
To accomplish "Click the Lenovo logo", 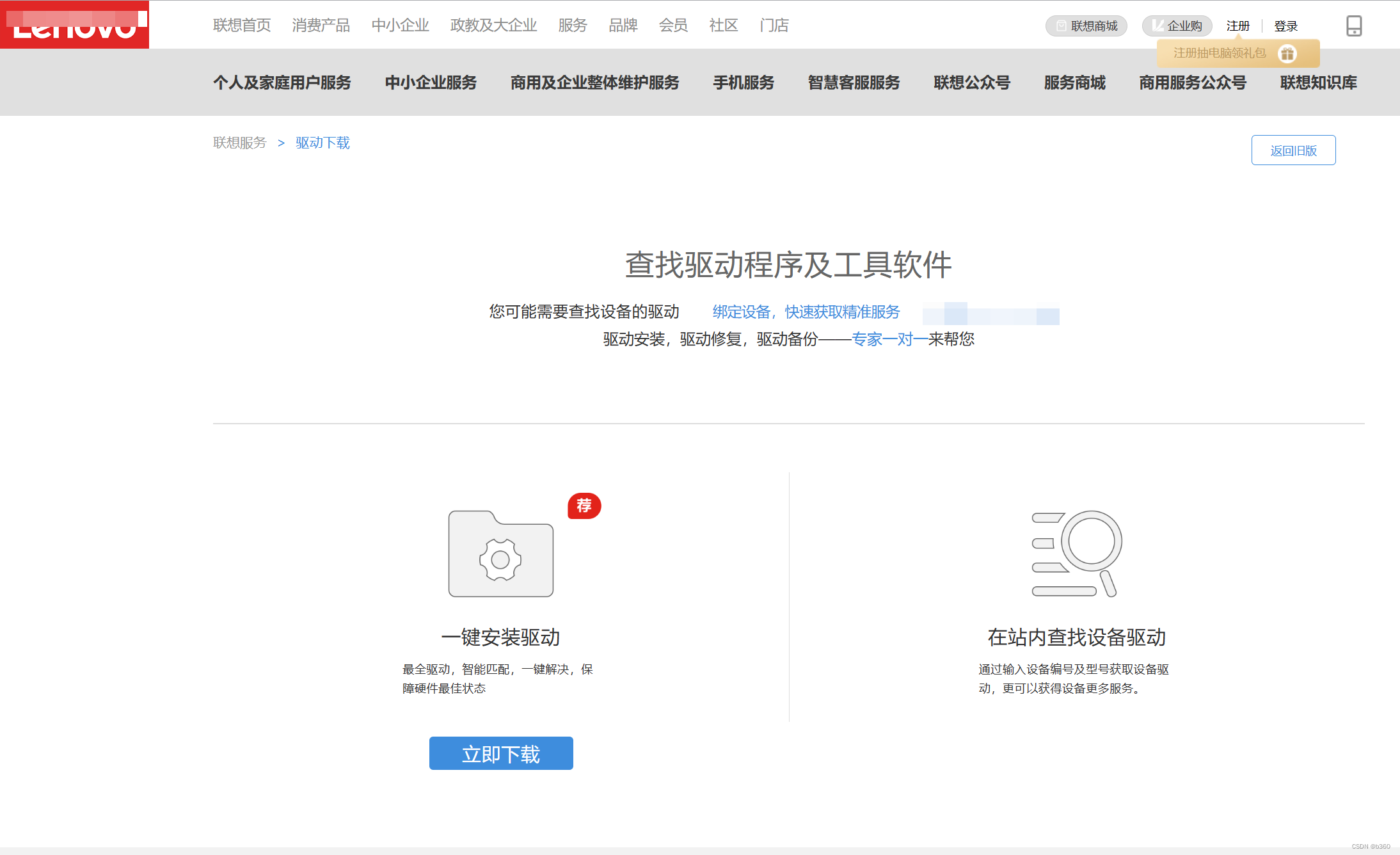I will (x=74, y=25).
